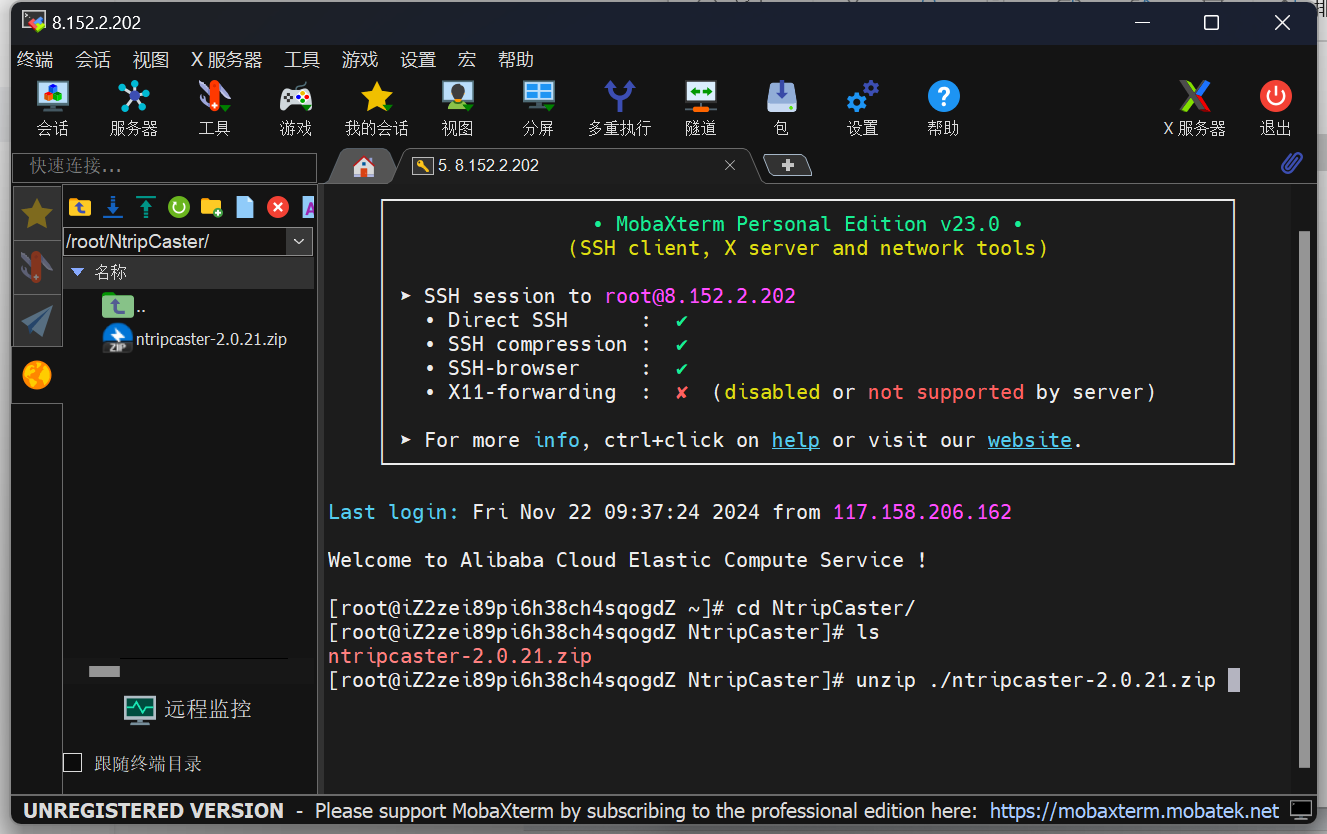This screenshot has height=834, width=1327.
Task: Click the 包 (Packages) toolbar icon
Action: click(781, 108)
